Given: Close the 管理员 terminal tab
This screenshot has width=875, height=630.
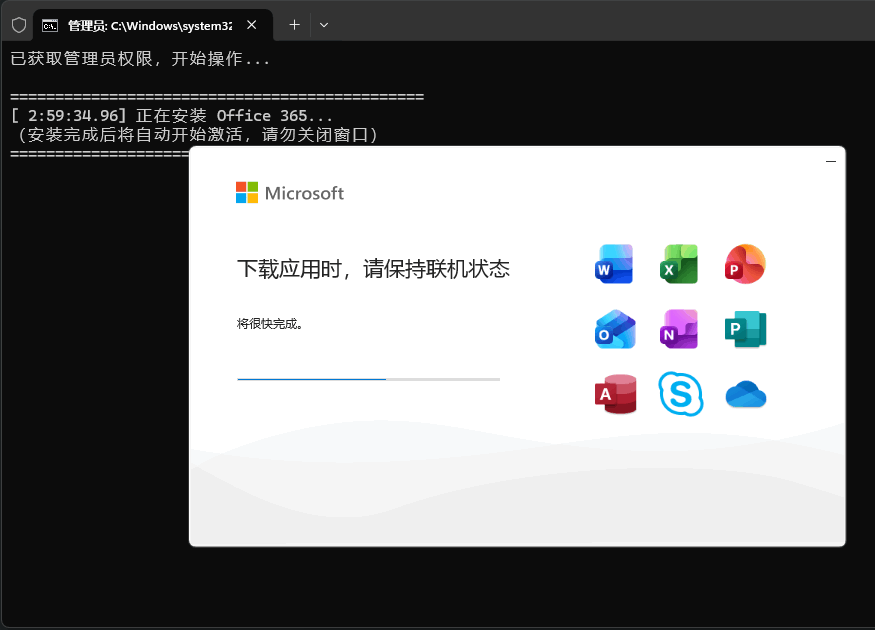Looking at the screenshot, I should [251, 25].
